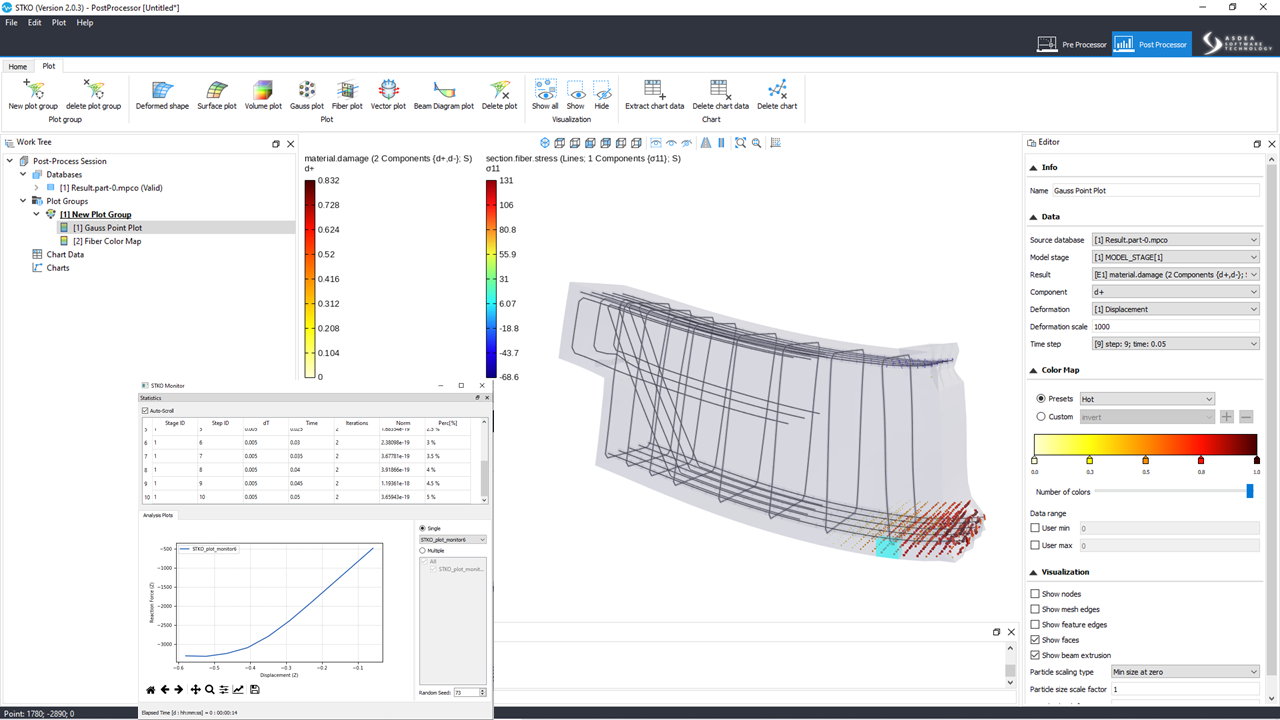Screen dimensions: 1280x720
Task: Click the home icon in STKO Monitor plot toolbar
Action: point(151,689)
